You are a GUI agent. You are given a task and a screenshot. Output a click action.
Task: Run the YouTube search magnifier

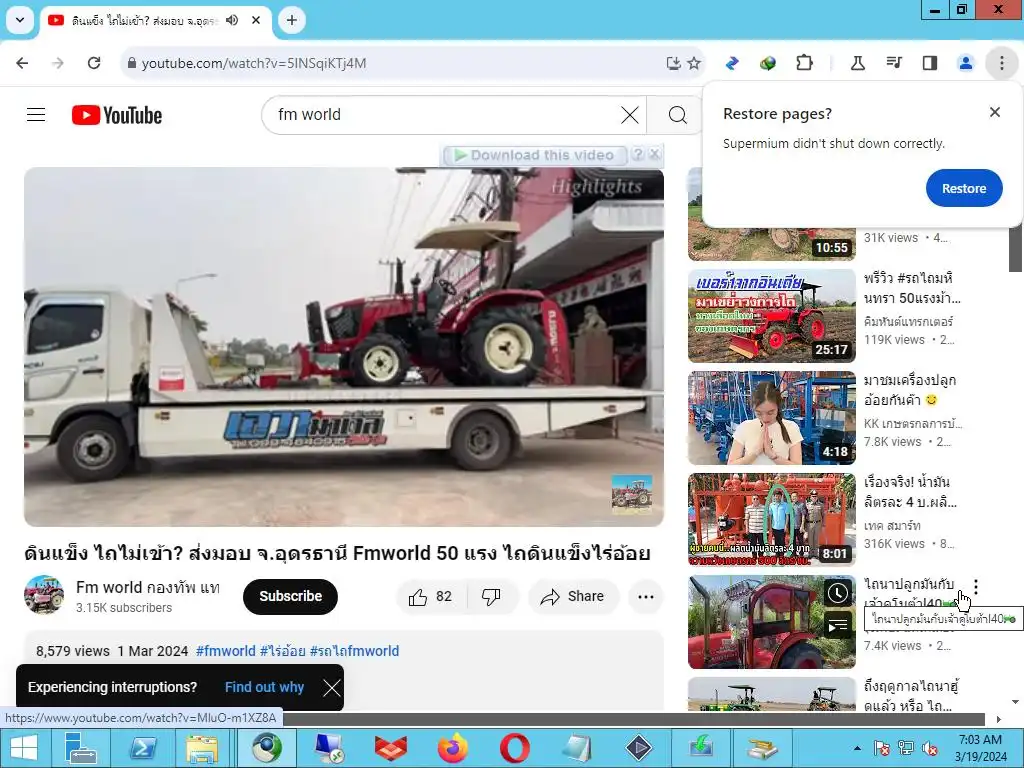[678, 115]
